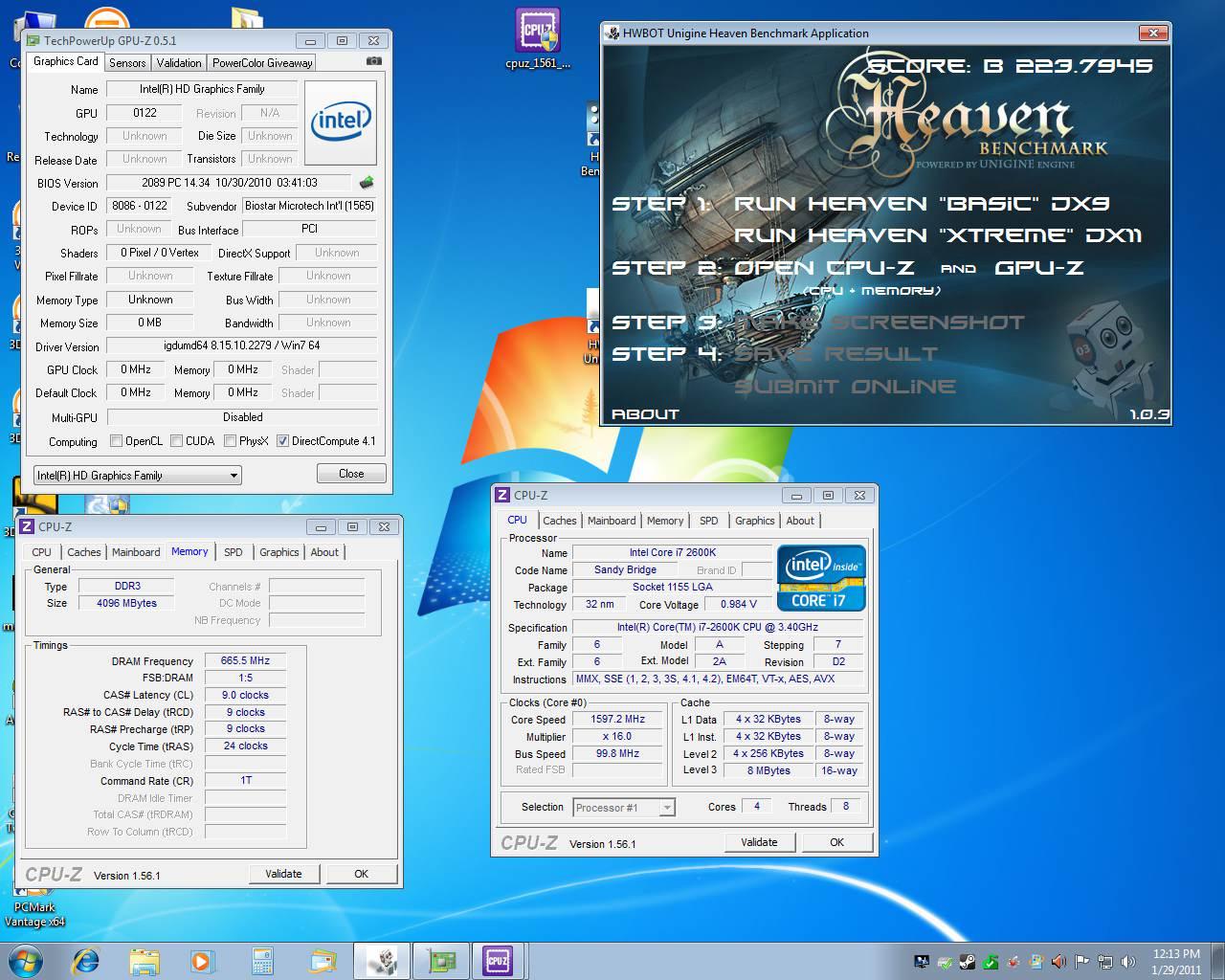Open the tray clock showing 12:13 PM

[x=1176, y=961]
